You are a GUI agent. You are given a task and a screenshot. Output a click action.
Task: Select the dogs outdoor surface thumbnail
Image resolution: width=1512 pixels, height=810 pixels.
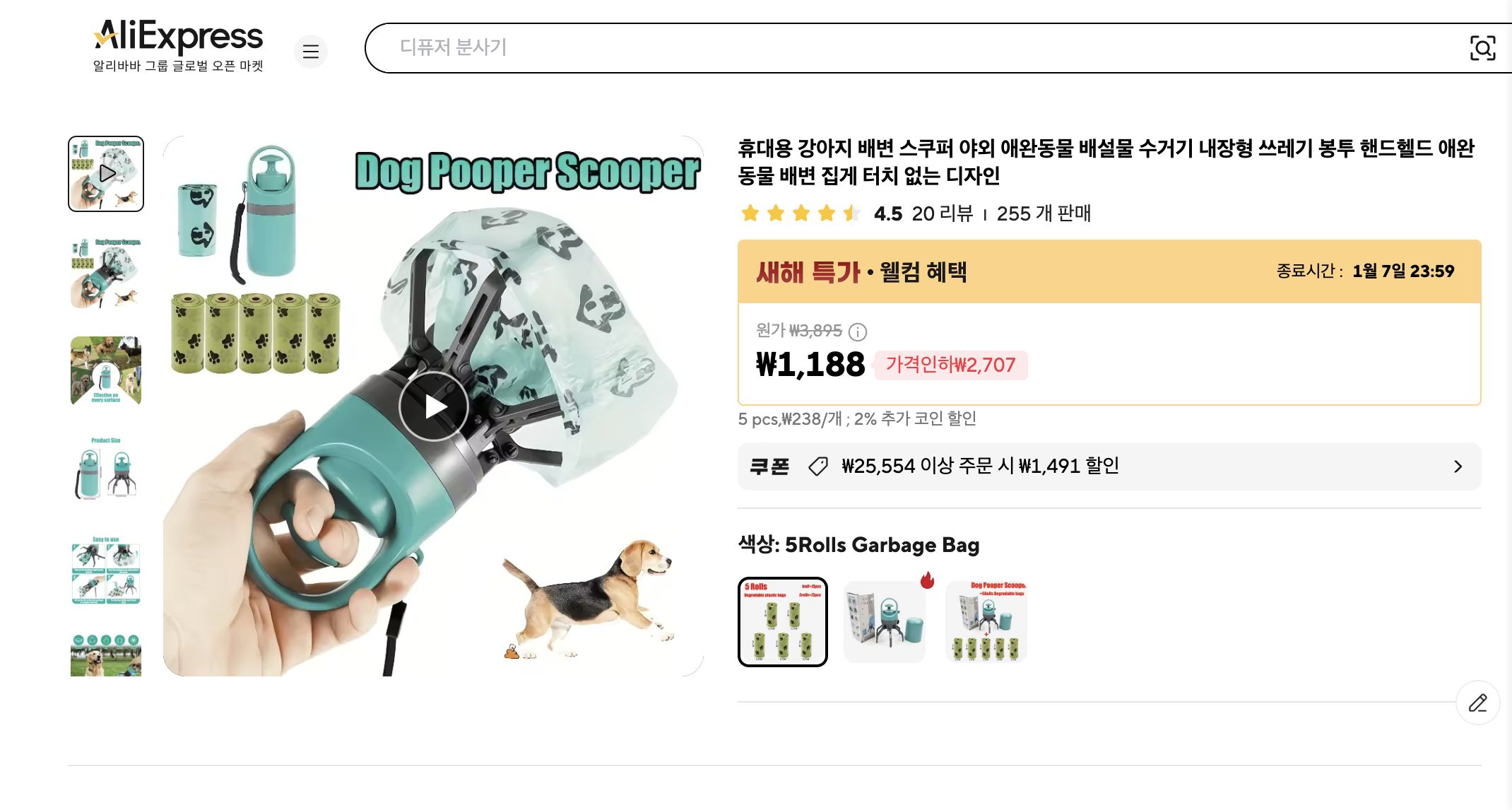point(106,372)
